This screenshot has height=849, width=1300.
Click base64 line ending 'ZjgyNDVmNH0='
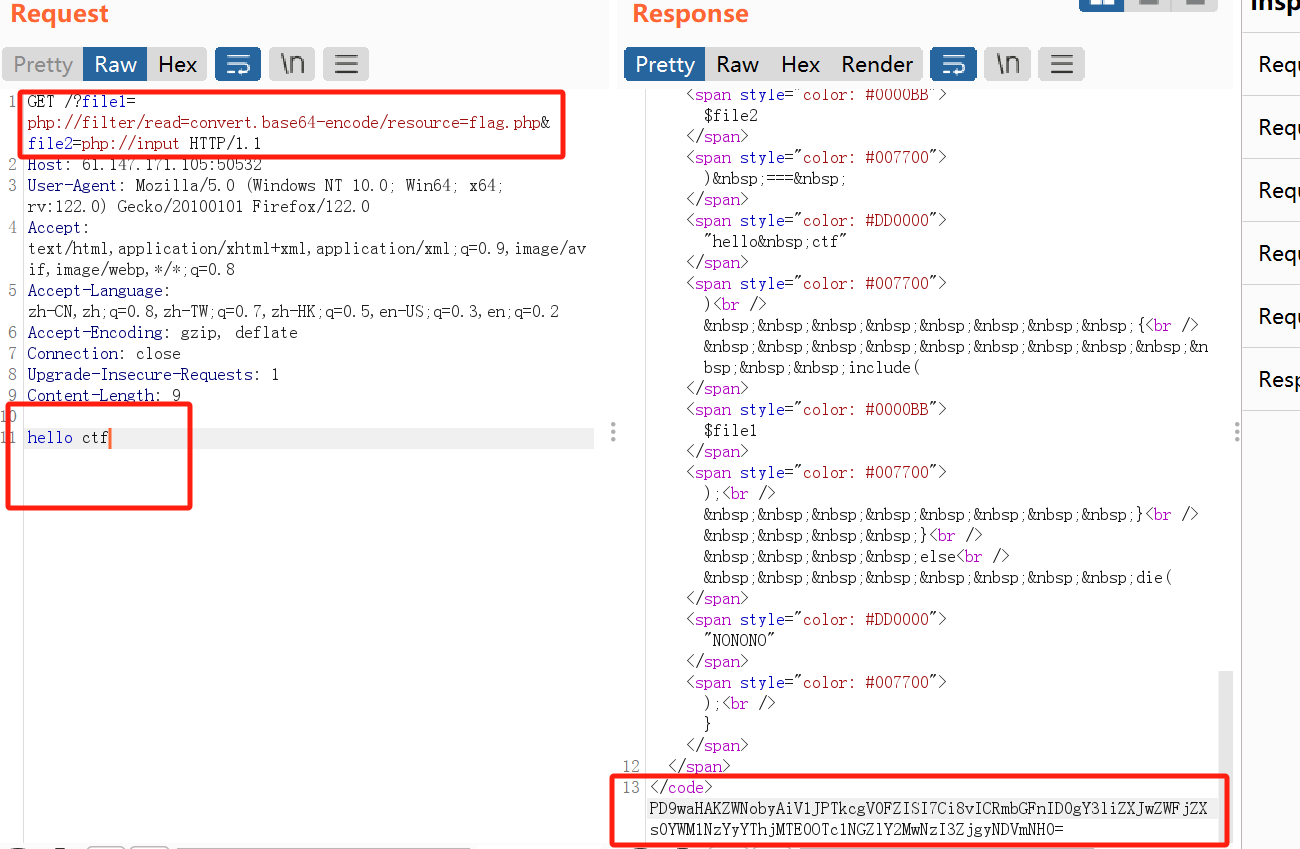(x=856, y=829)
